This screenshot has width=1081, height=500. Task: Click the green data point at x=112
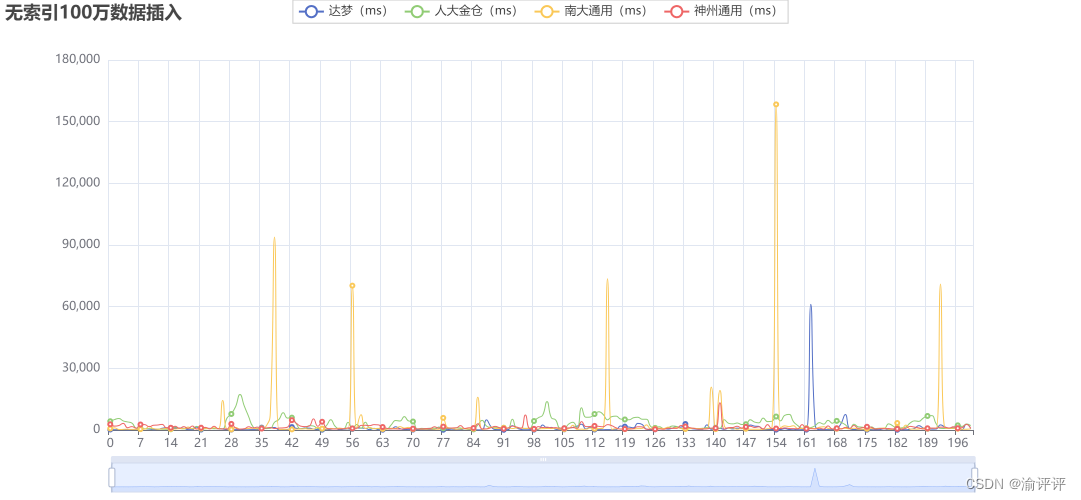coord(594,414)
